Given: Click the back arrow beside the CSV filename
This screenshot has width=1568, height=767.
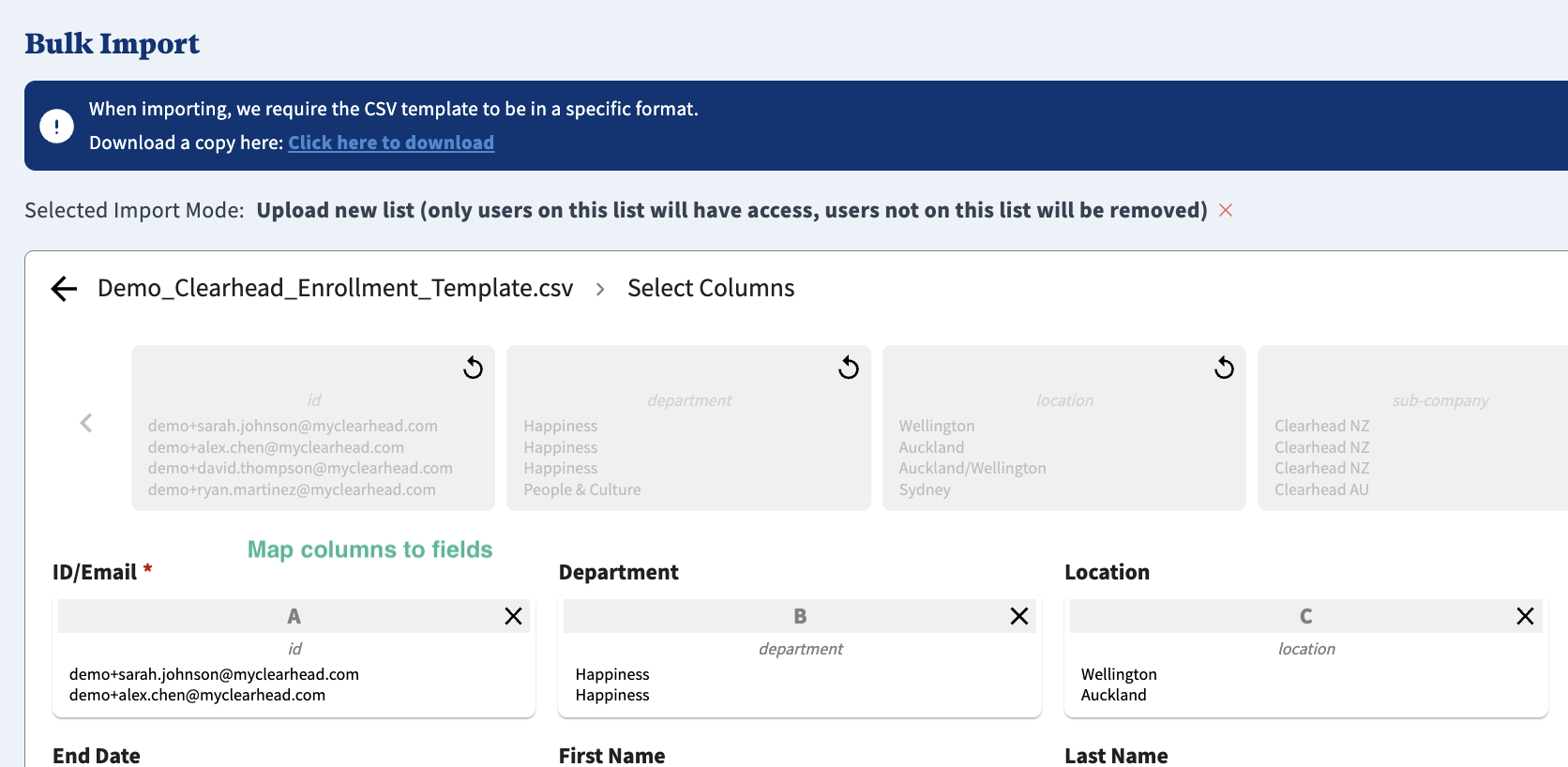Looking at the screenshot, I should coord(64,289).
